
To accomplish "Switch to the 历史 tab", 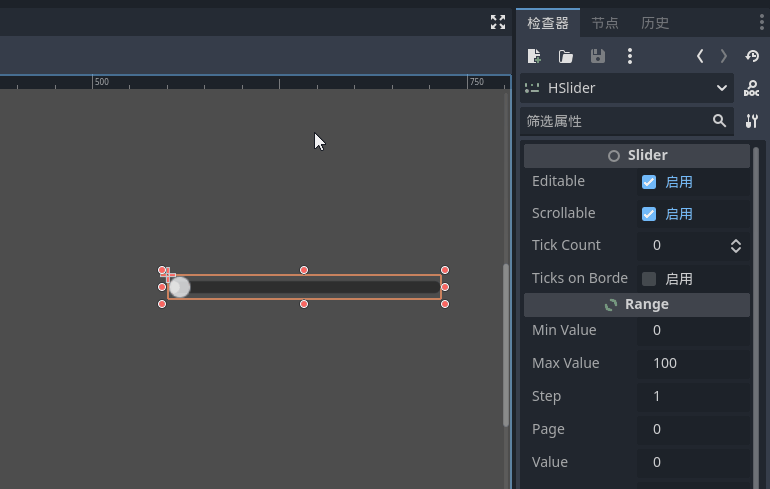I will coord(655,23).
